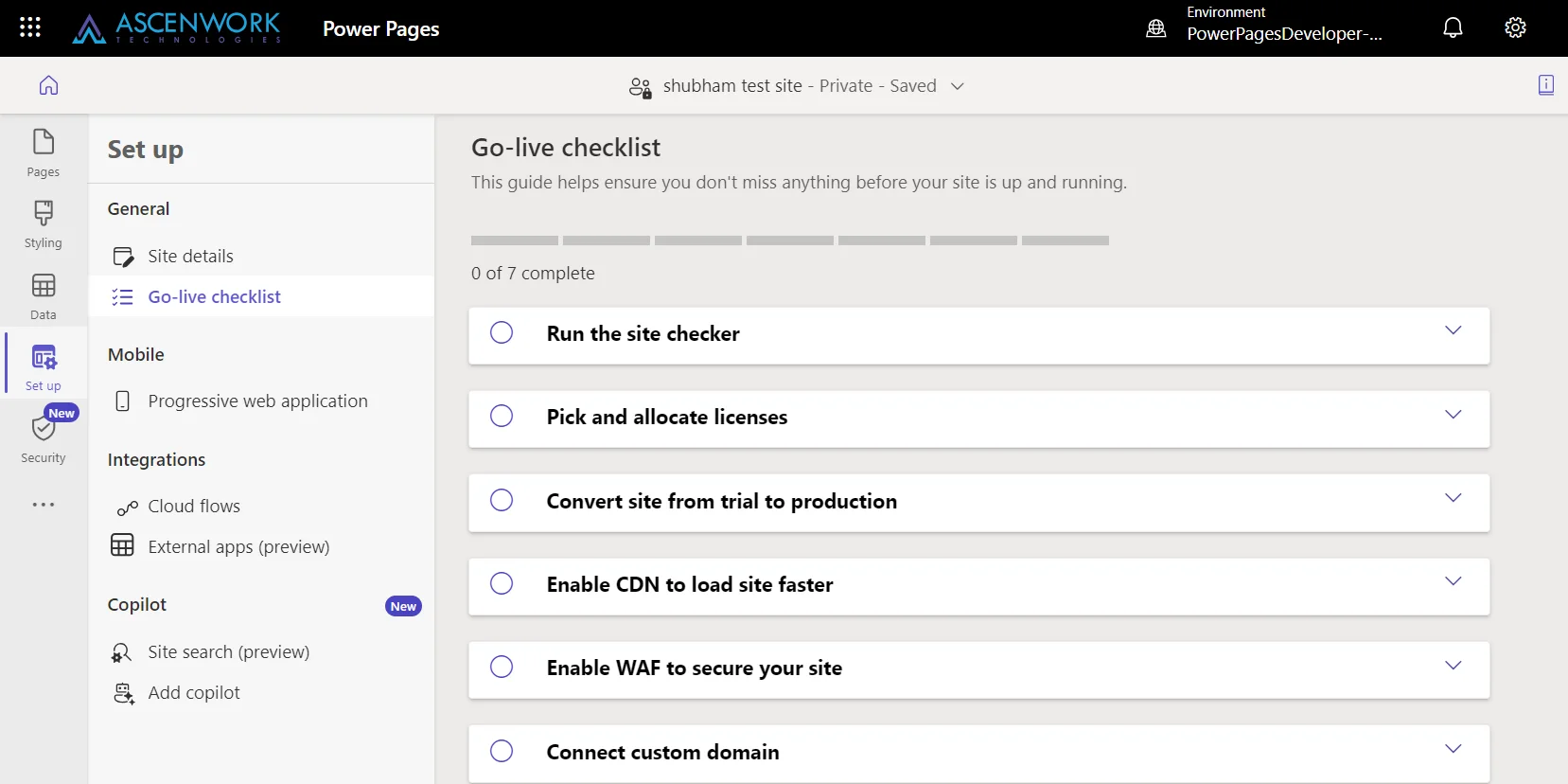Viewport: 1568px width, 784px height.
Task: Click the New badge on Security
Action: [x=62, y=413]
